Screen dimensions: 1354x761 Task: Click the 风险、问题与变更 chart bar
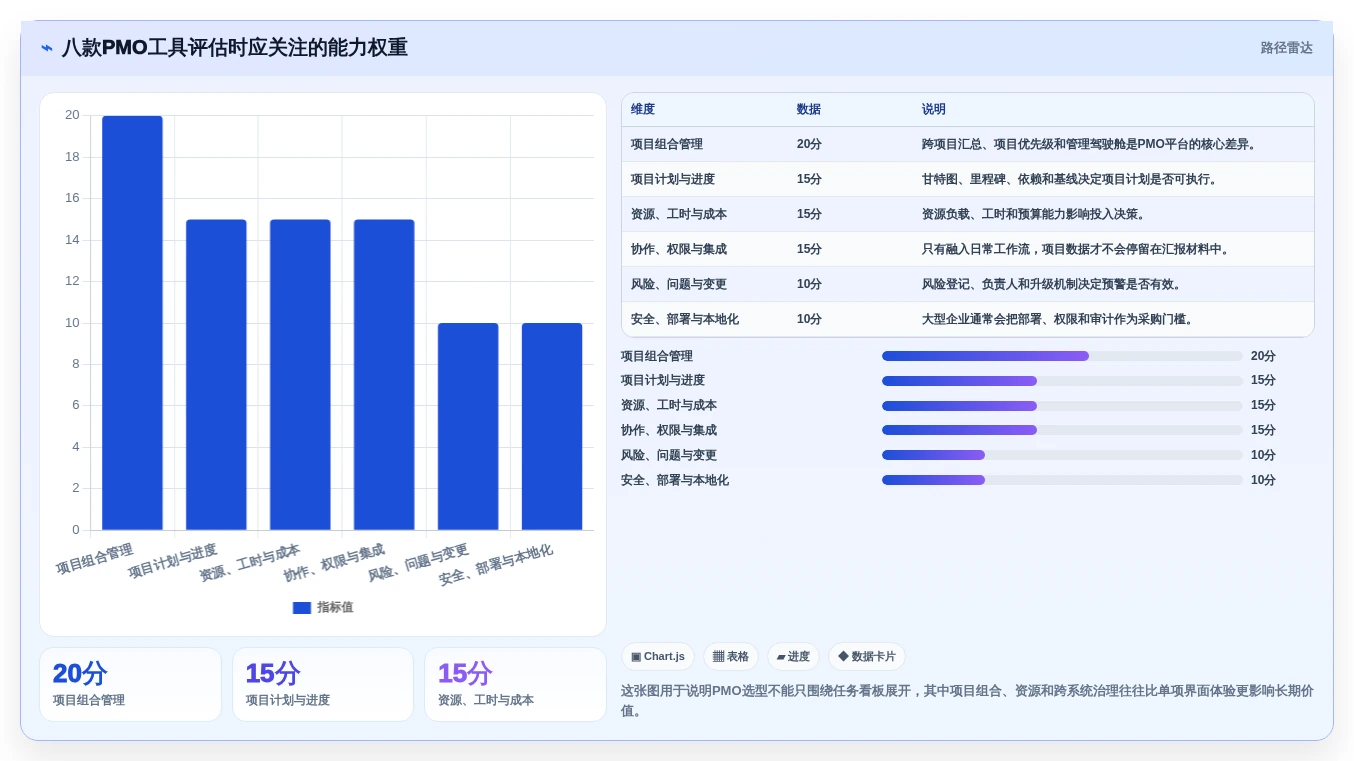click(x=468, y=427)
